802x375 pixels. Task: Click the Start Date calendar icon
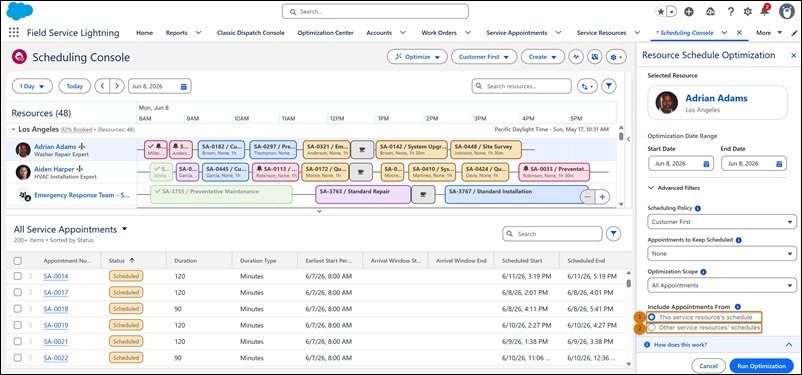coord(706,164)
